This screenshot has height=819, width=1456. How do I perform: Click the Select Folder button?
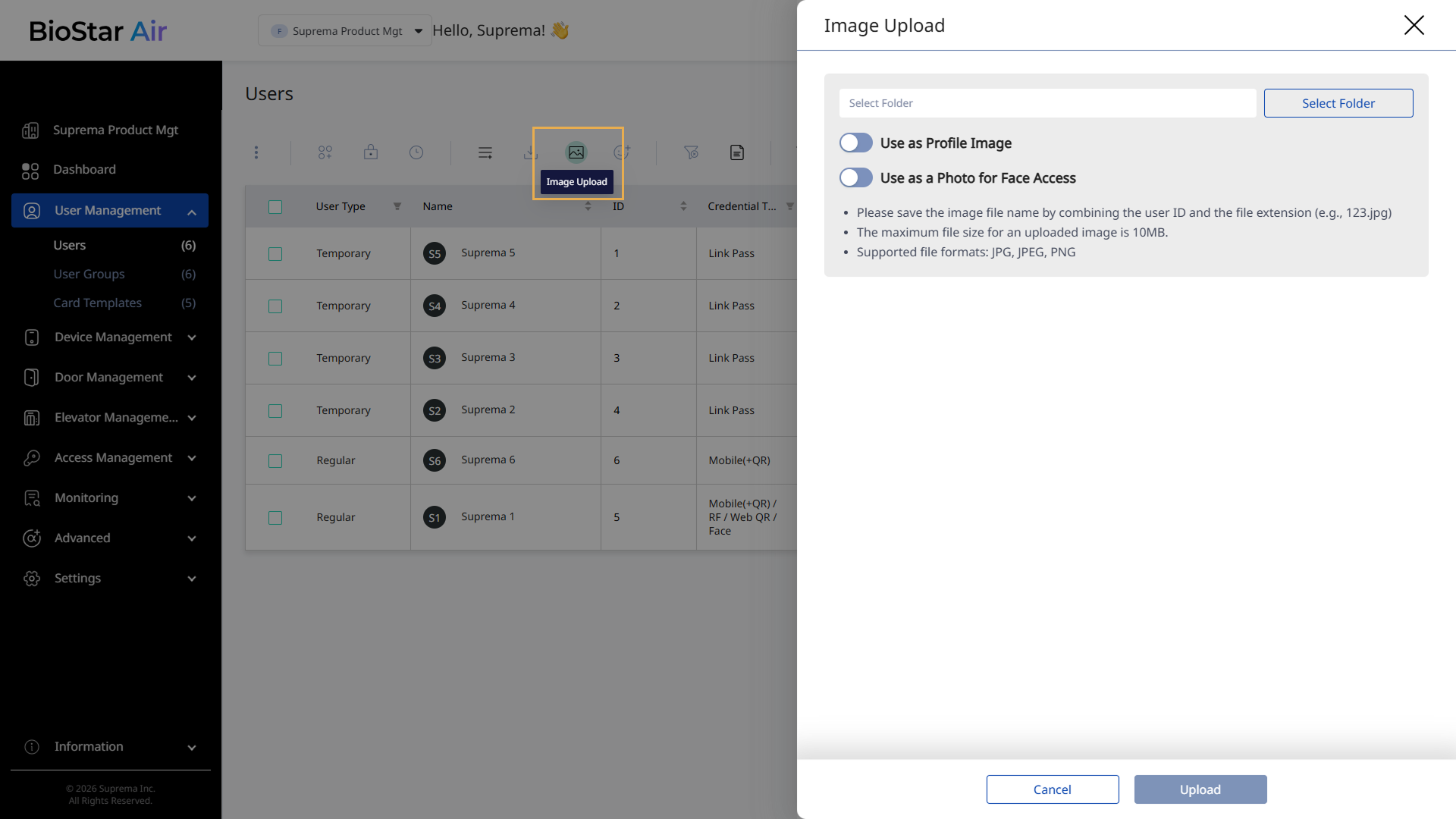pos(1338,103)
